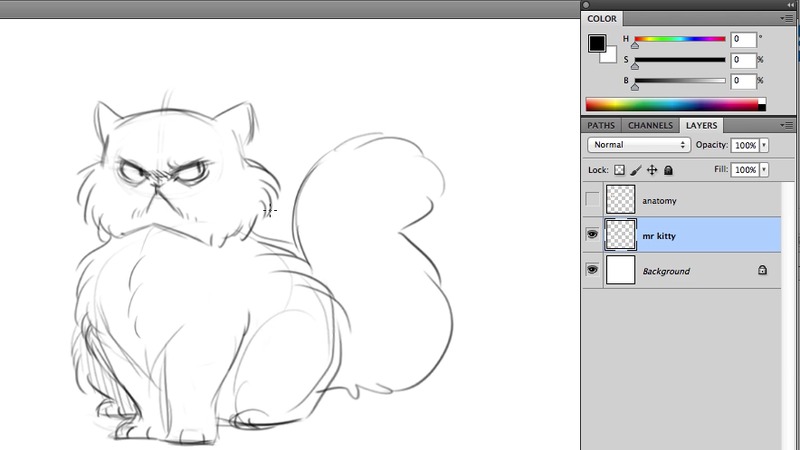Click the Saturation value input field
Image resolution: width=800 pixels, height=450 pixels.
(743, 60)
